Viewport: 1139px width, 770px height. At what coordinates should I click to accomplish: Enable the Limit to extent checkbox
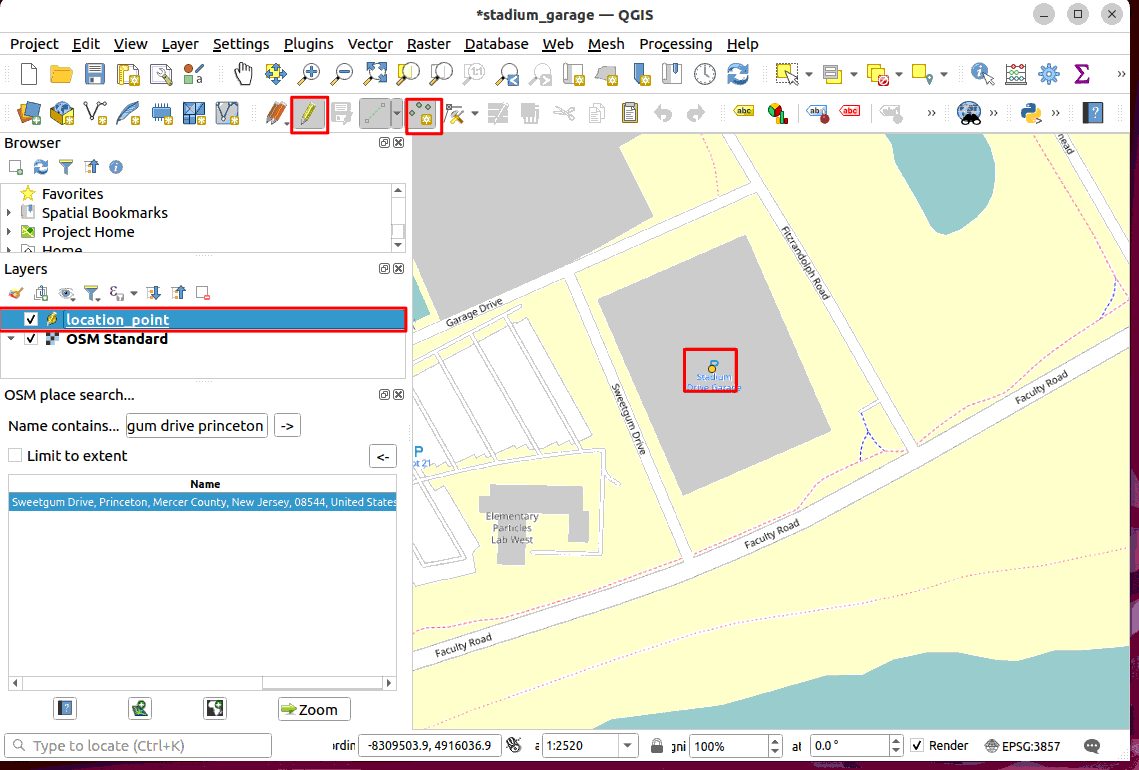(15, 456)
